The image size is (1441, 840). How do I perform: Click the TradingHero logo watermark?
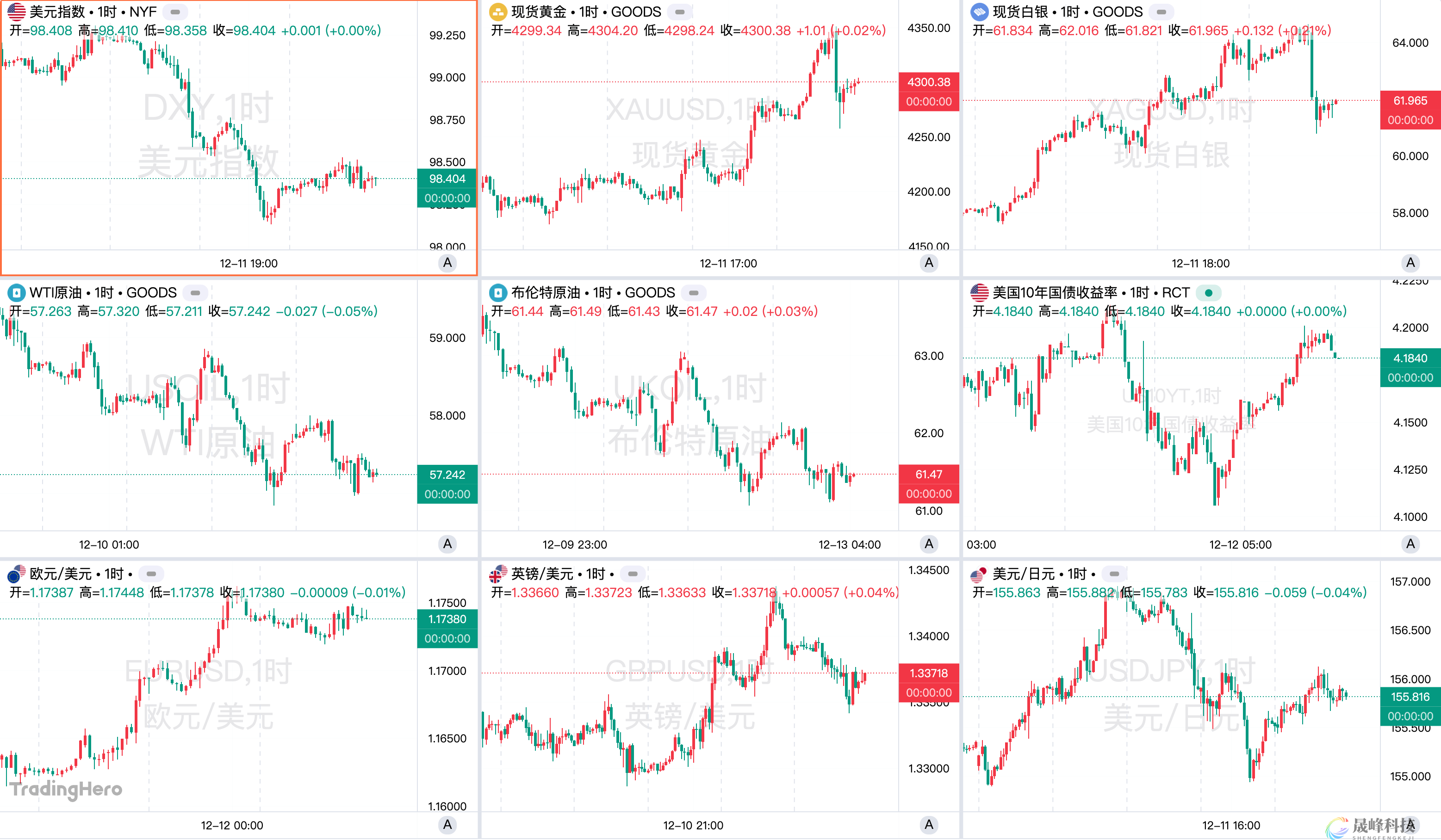click(x=66, y=789)
